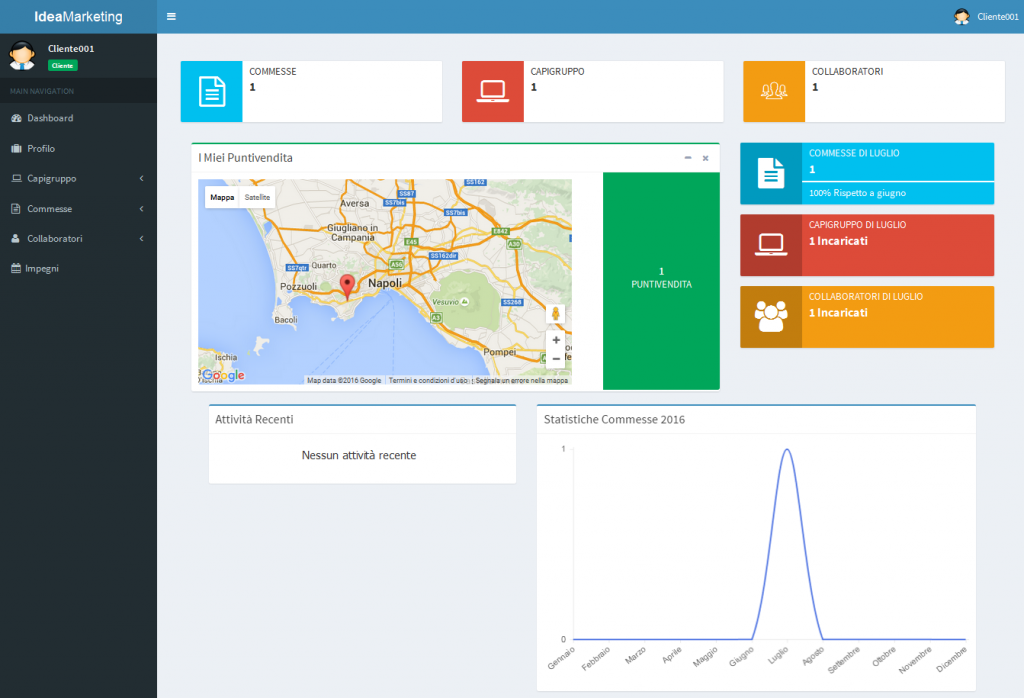Click the Dicembre axis label
Screen dimensions: 1024x698
pyautogui.click(x=951, y=659)
